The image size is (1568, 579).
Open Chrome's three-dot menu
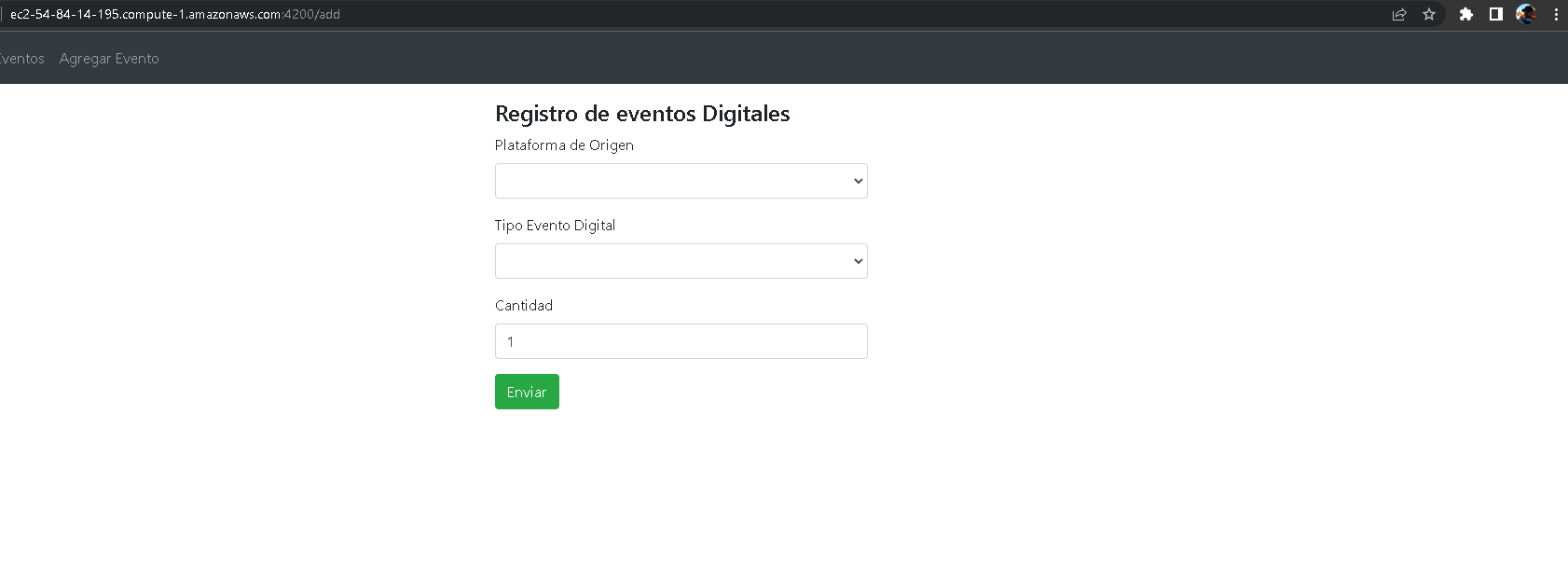point(1555,14)
